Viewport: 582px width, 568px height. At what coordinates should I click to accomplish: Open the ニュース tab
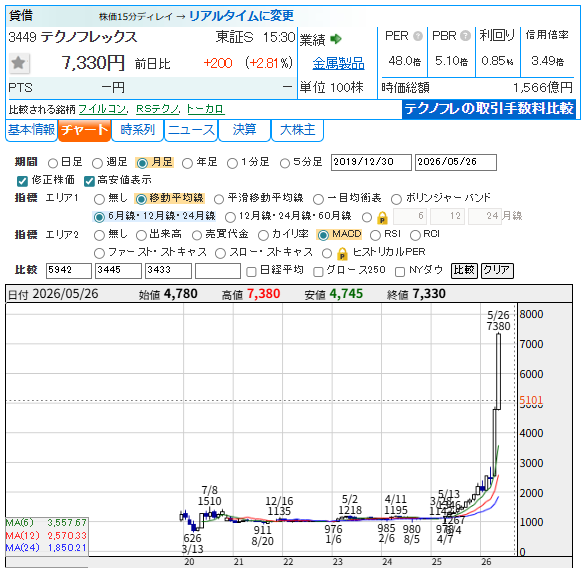pos(191,130)
